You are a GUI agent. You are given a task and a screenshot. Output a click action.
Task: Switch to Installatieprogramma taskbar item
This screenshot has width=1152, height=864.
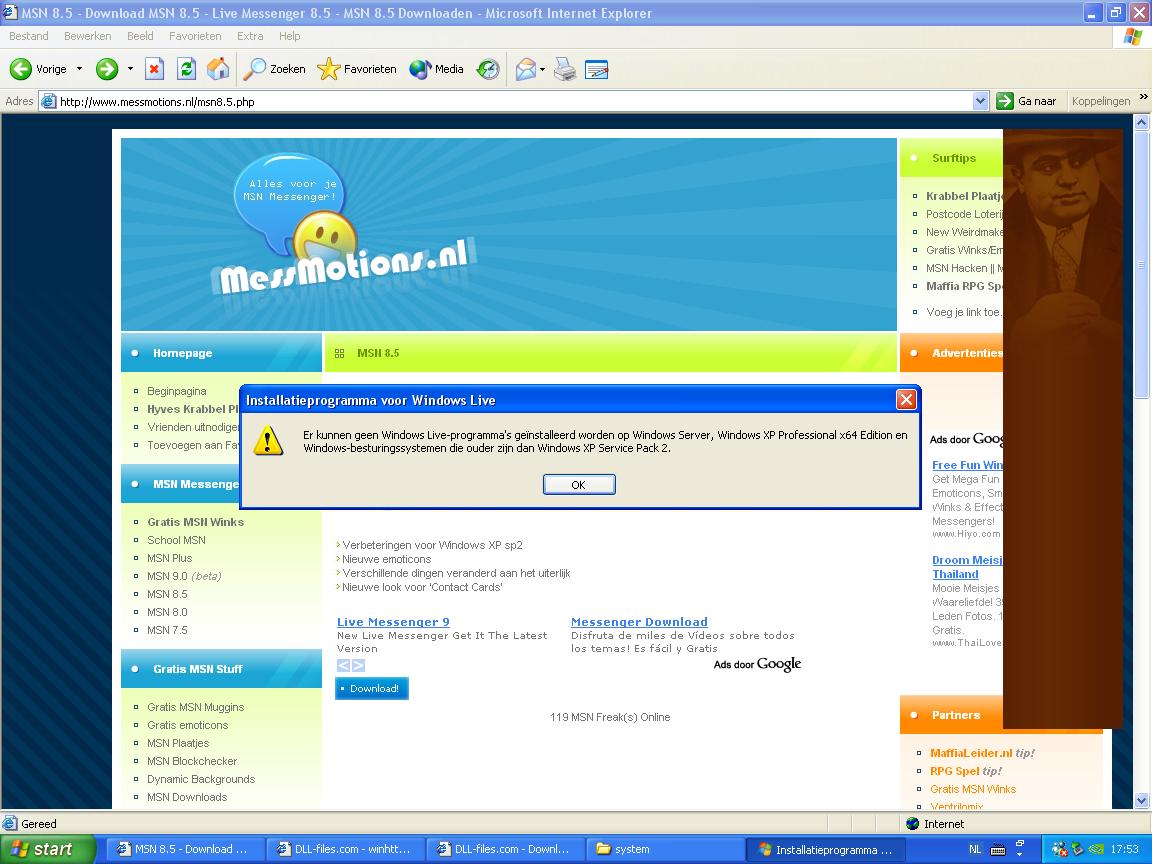pos(825,849)
